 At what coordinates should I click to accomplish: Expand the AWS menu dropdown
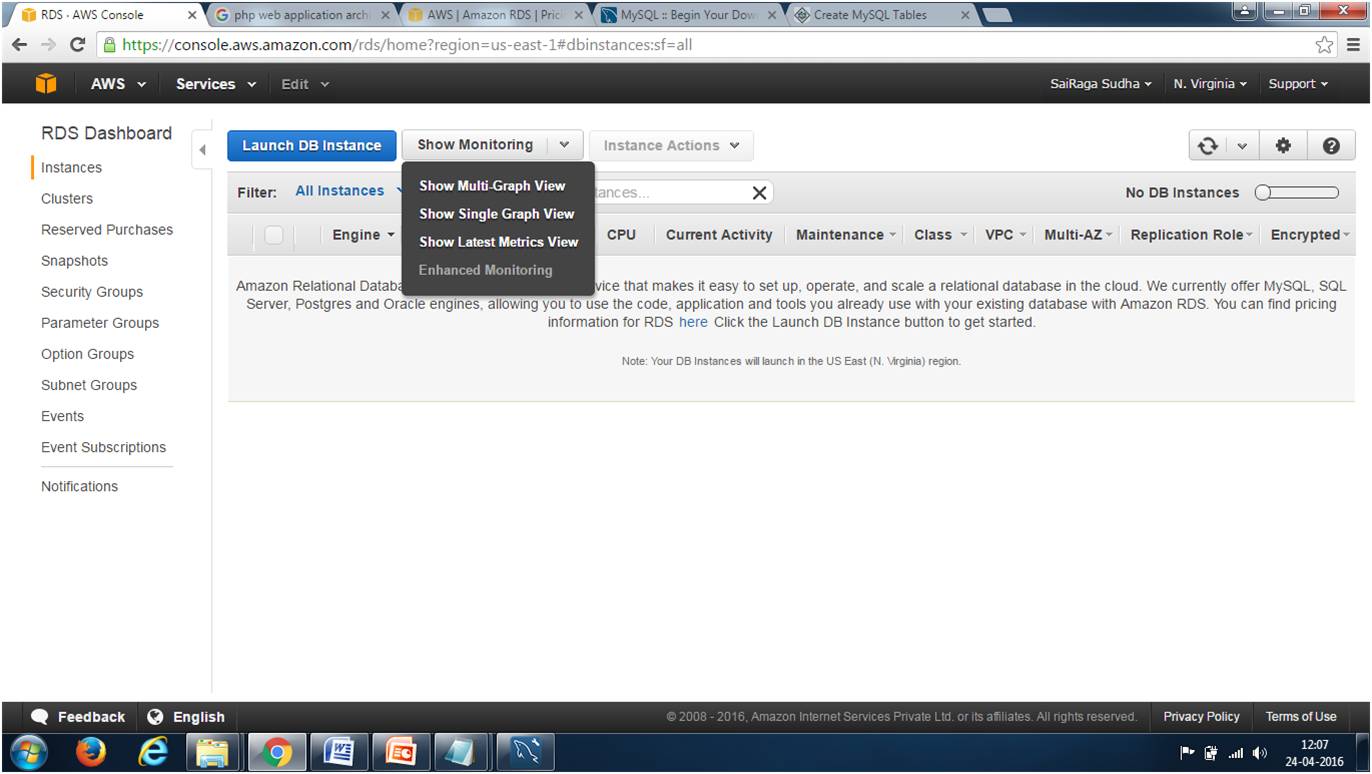pyautogui.click(x=118, y=84)
